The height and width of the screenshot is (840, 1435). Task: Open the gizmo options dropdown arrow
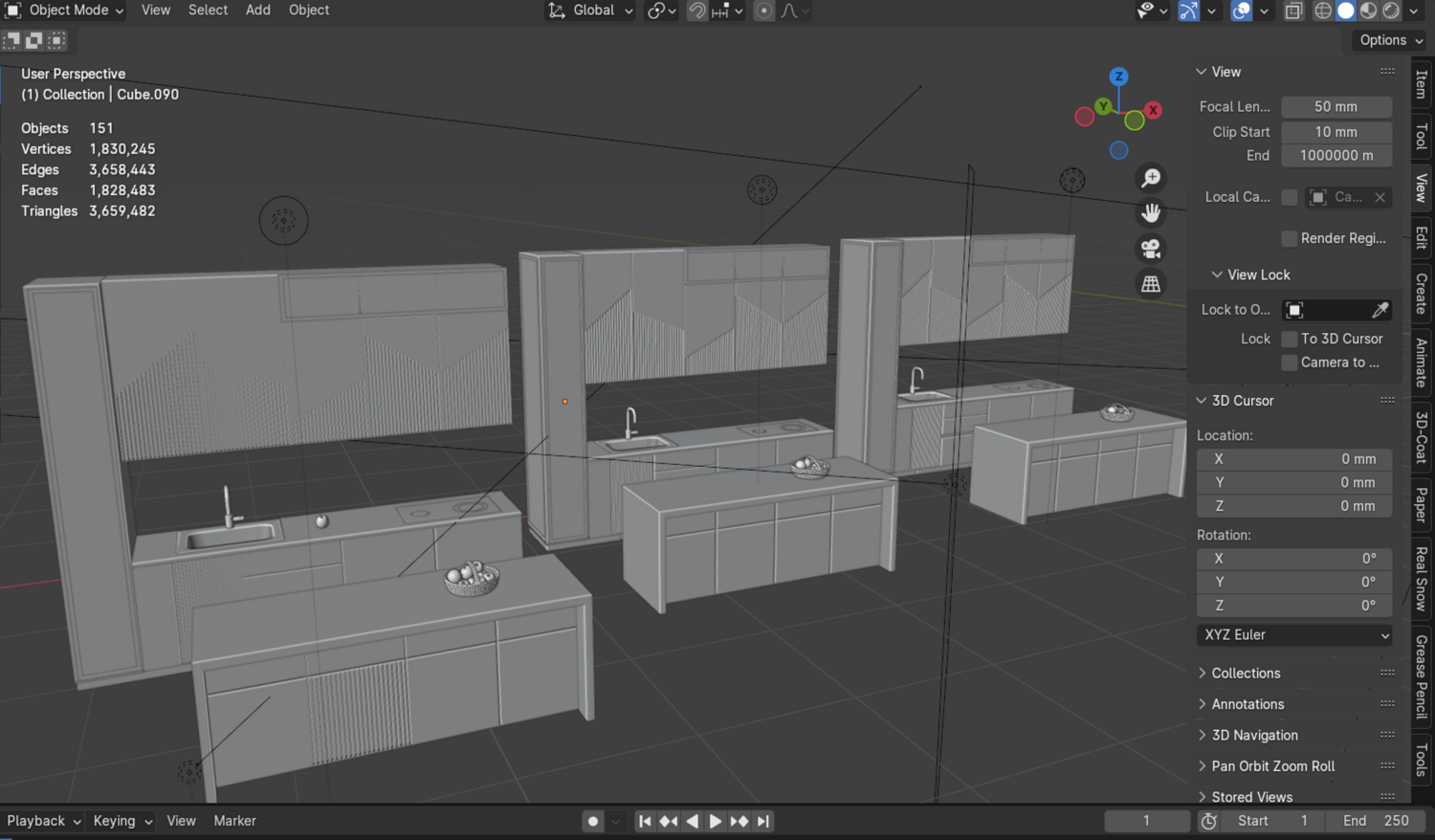(1211, 11)
